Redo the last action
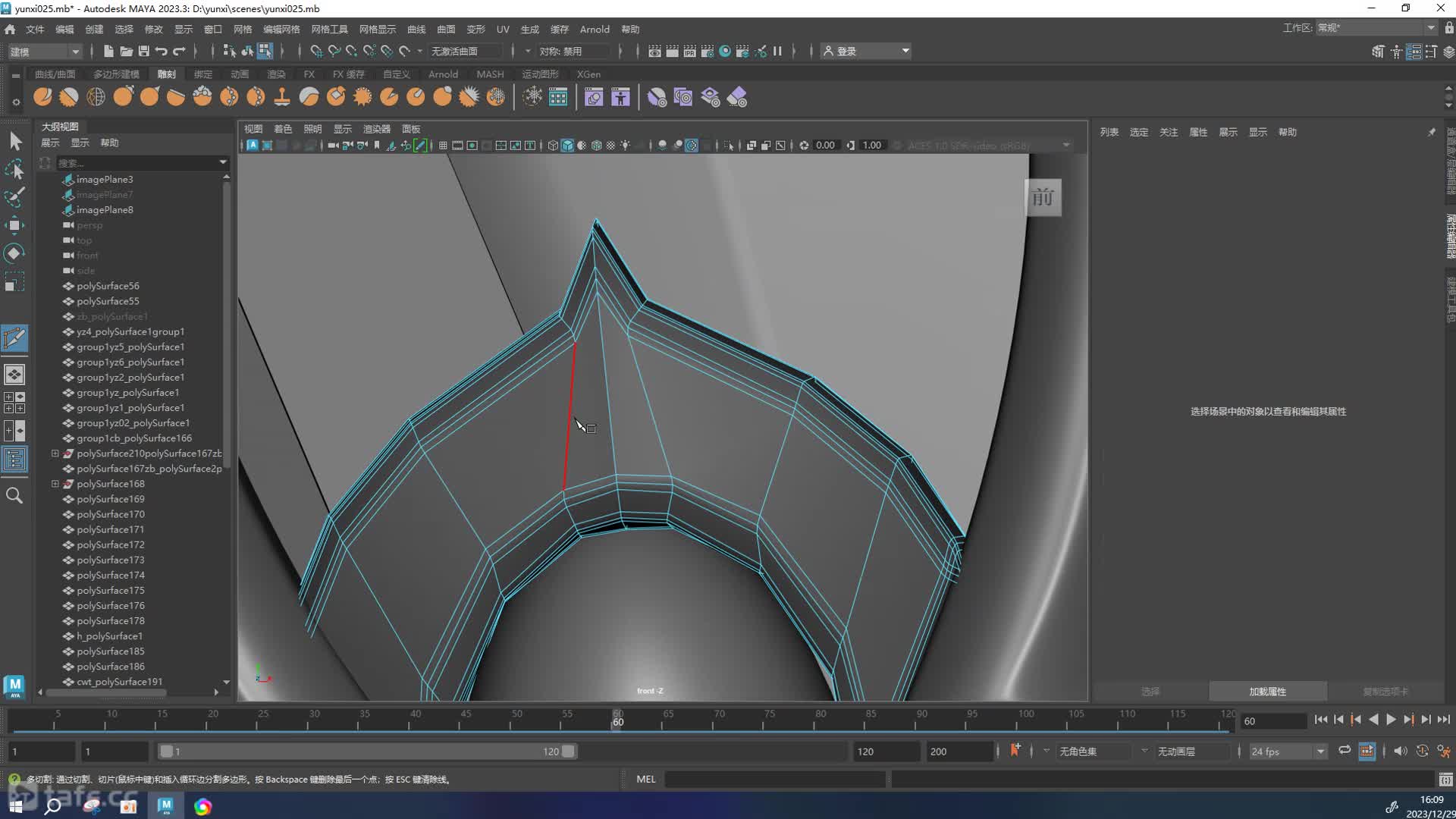Image resolution: width=1456 pixels, height=819 pixels. [179, 51]
